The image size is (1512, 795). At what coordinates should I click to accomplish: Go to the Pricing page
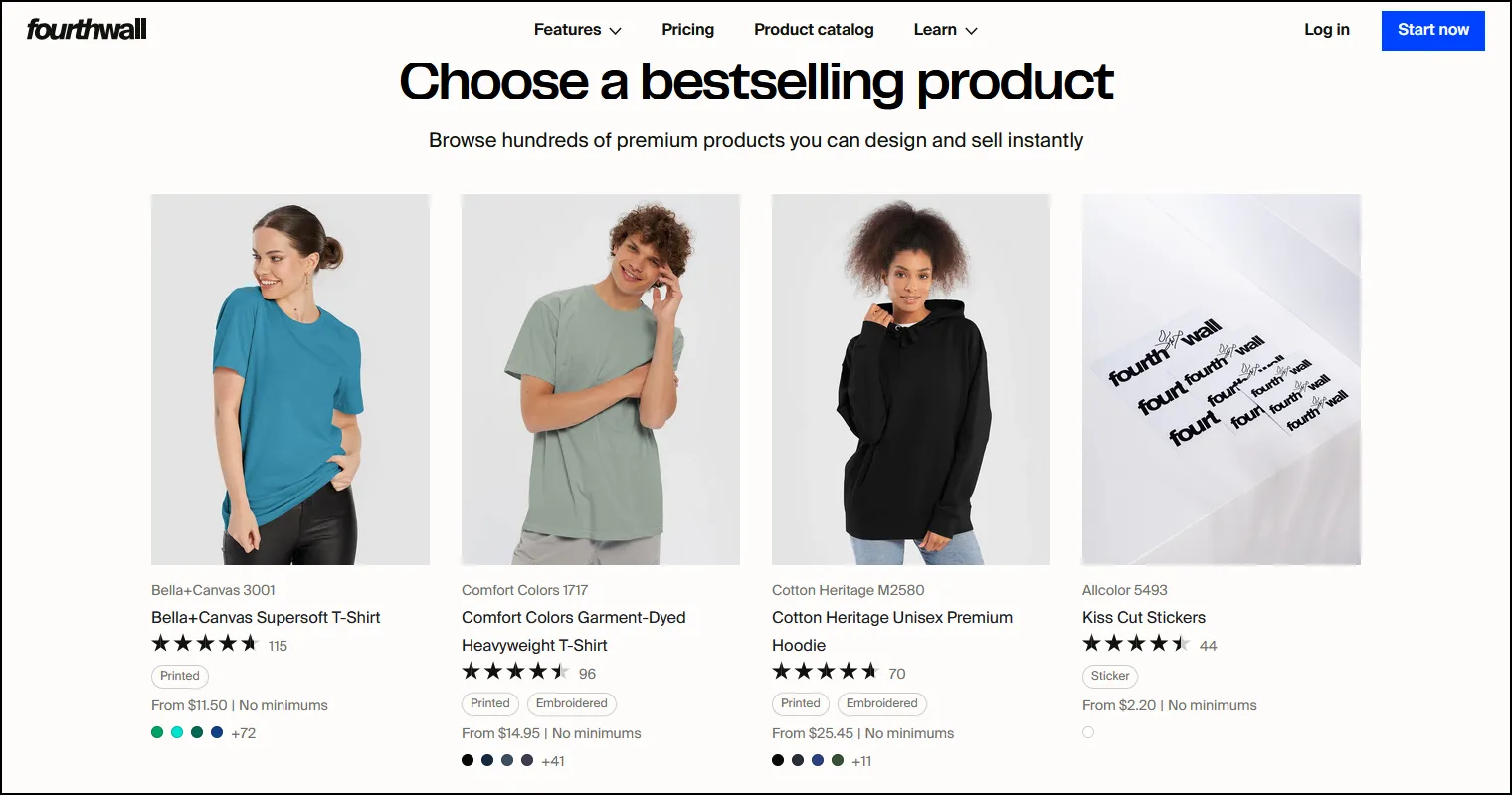[x=687, y=30]
